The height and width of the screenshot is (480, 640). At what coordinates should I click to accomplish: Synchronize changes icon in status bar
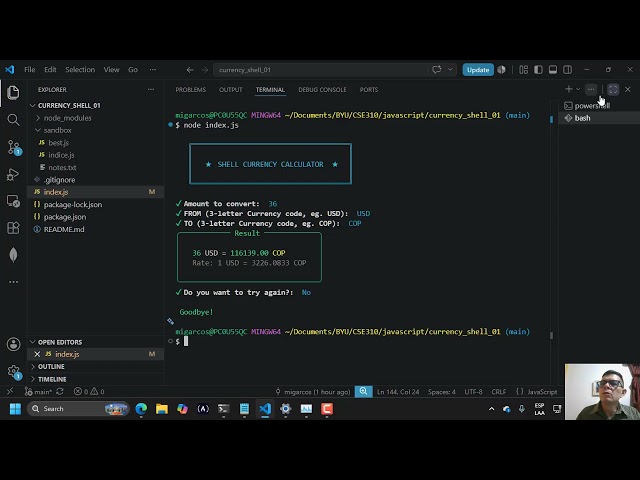(x=60, y=391)
